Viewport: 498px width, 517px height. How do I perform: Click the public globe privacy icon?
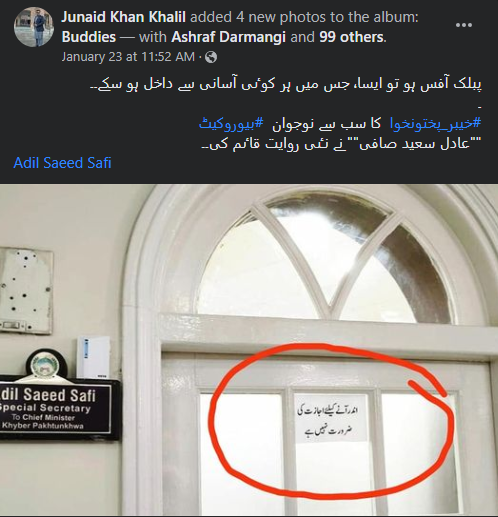point(211,57)
